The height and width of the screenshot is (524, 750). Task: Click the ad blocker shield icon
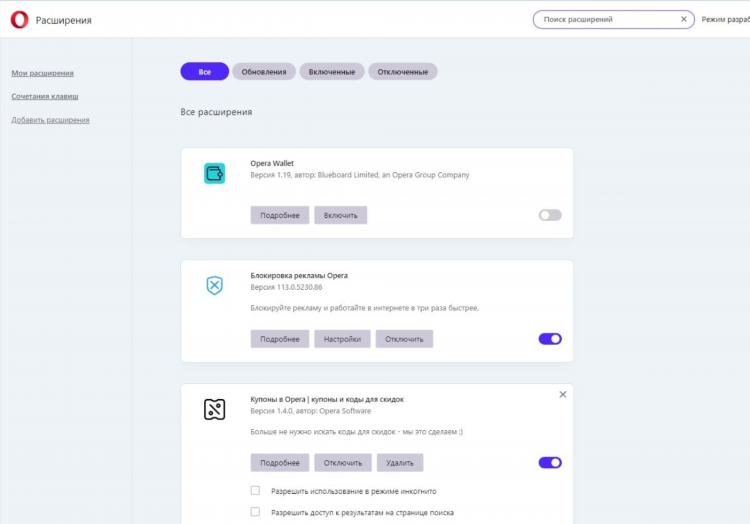(214, 285)
